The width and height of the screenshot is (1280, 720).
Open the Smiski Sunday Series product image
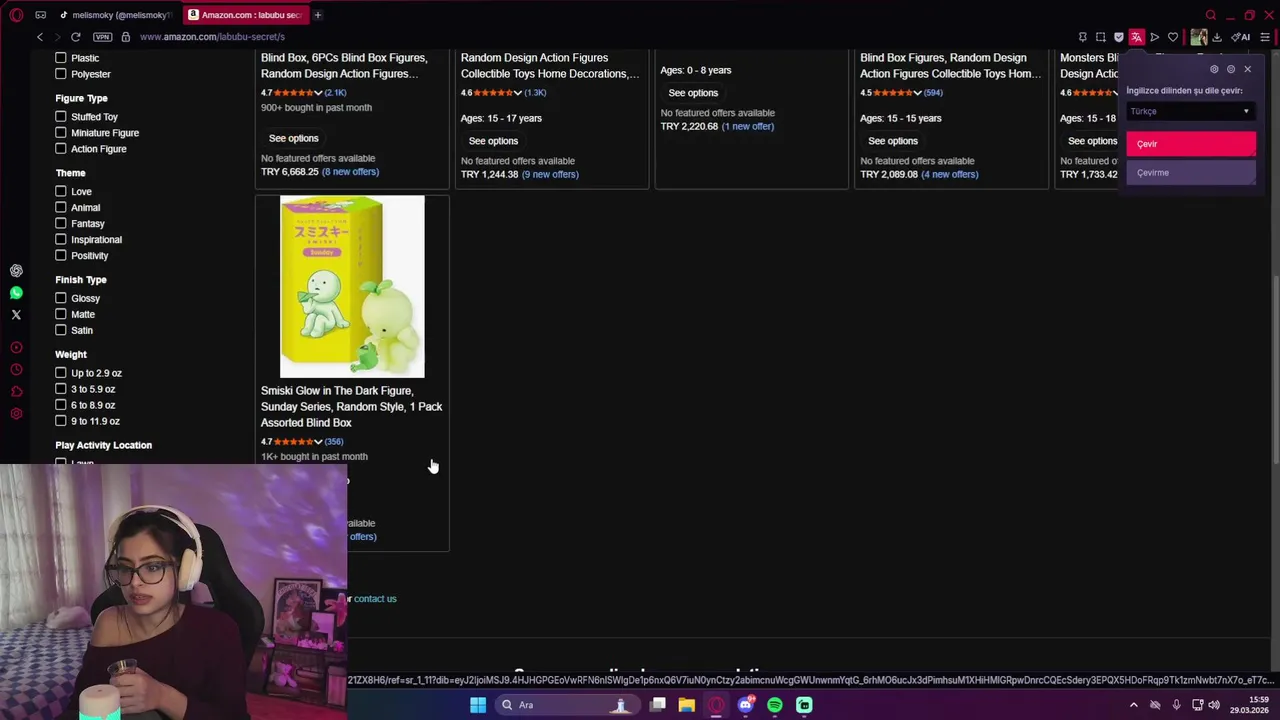click(x=352, y=287)
